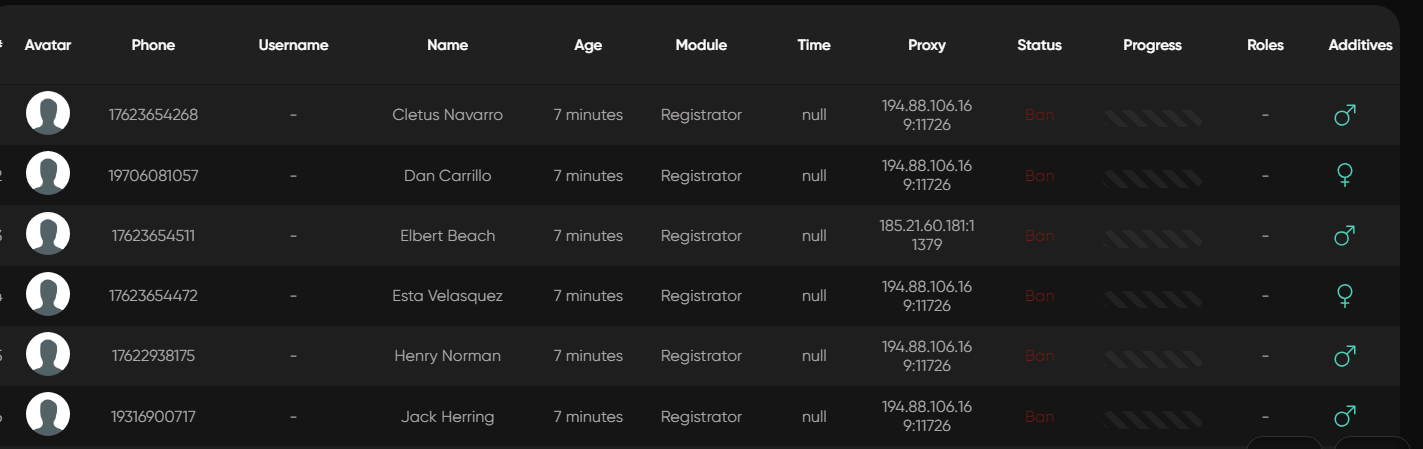The height and width of the screenshot is (449, 1423).
Task: Click the female icon for Dan Carrillo
Action: point(1345,176)
